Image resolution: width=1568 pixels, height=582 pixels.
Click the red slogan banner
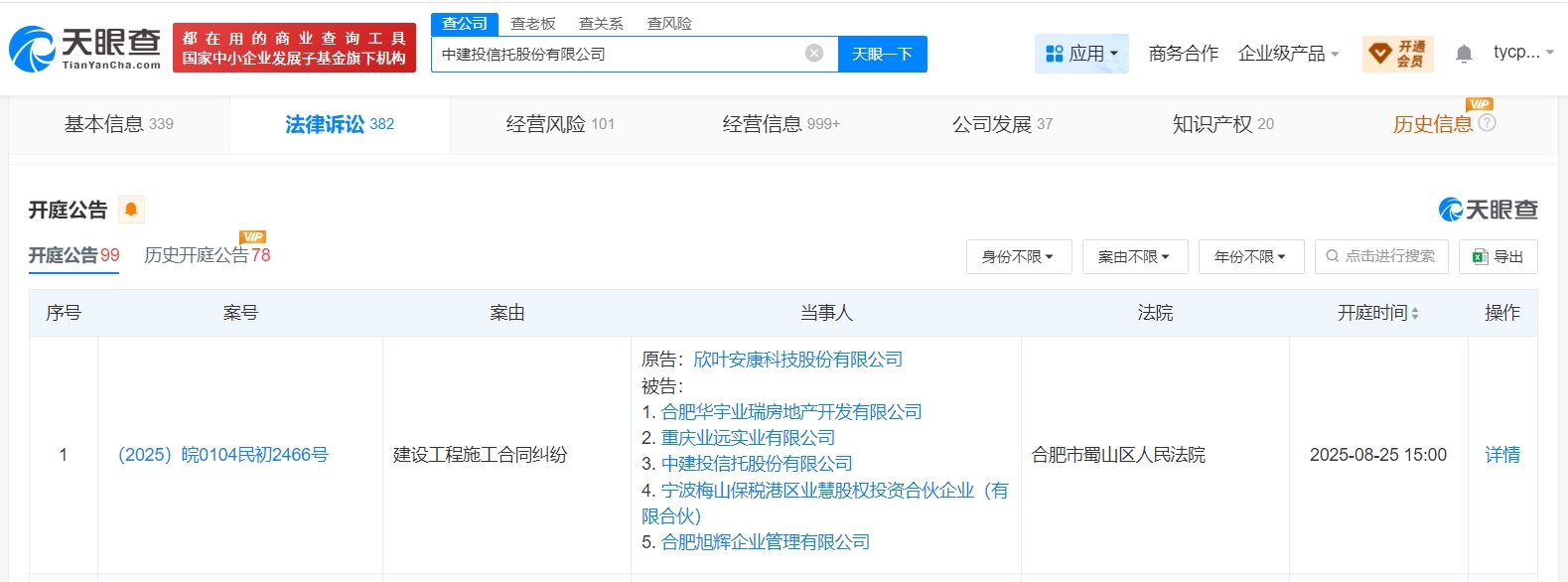294,48
